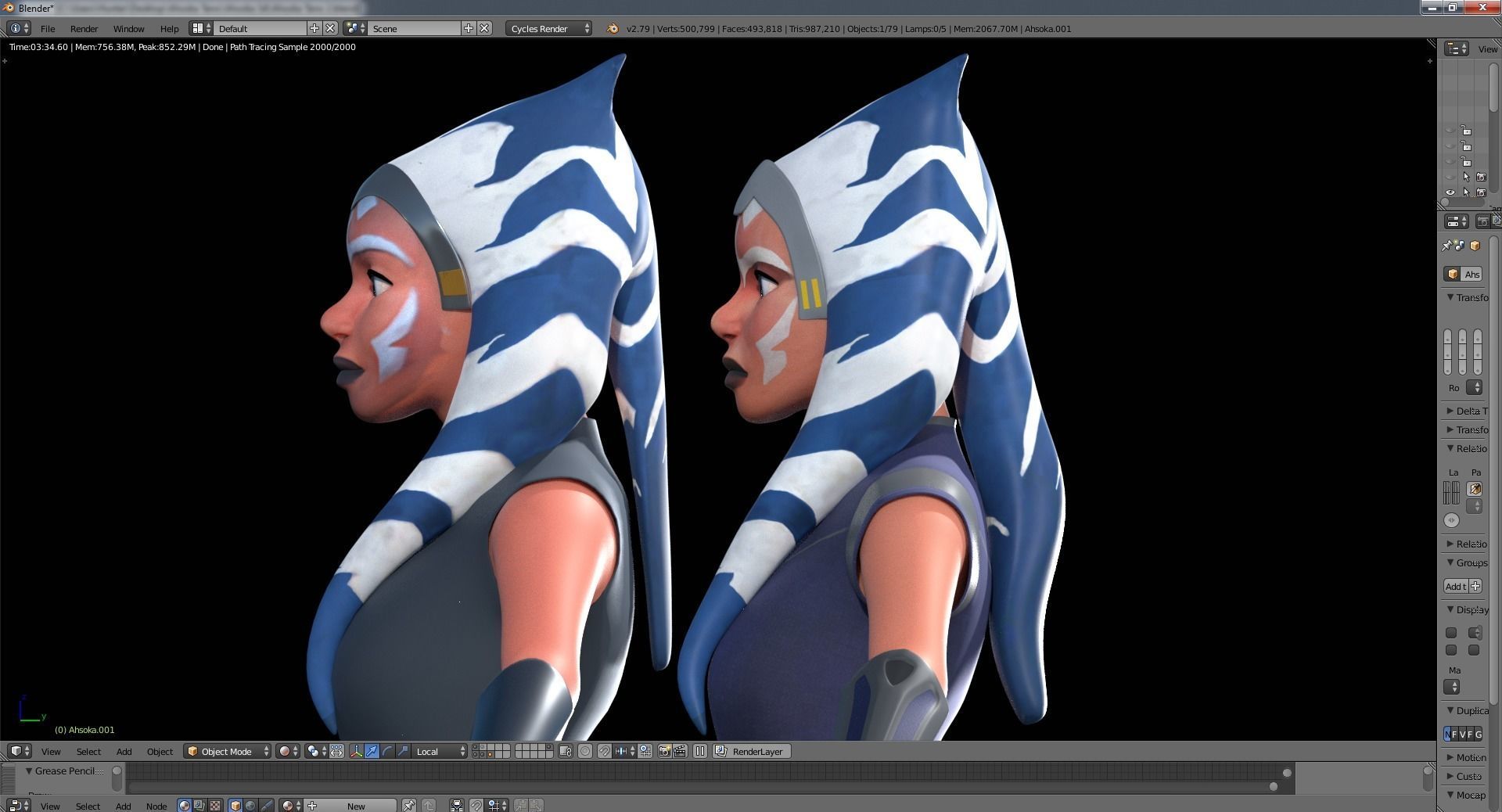Toggle lock camera and layers to scene
The height and width of the screenshot is (812, 1502).
point(566,752)
